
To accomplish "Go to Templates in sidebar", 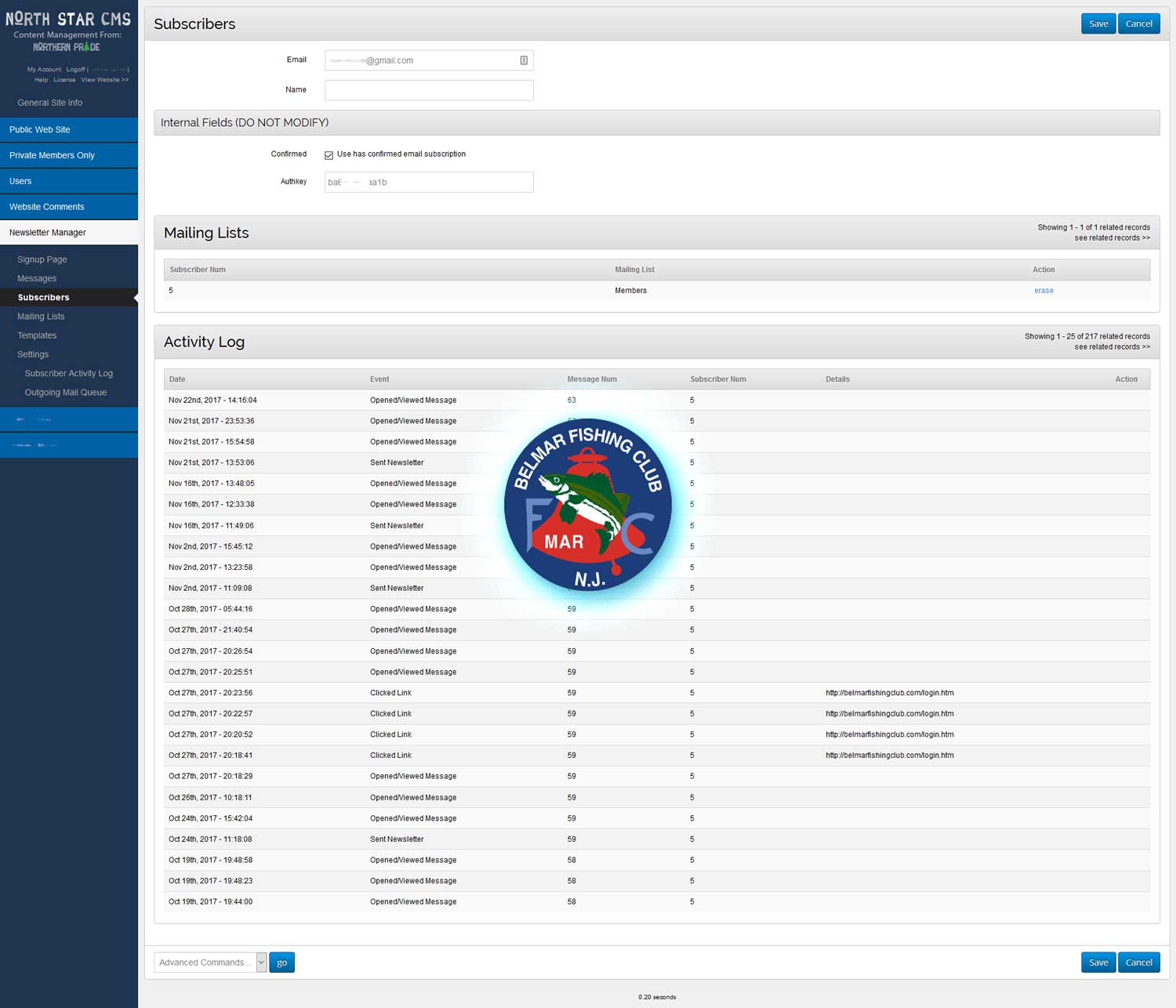I will (x=37, y=335).
